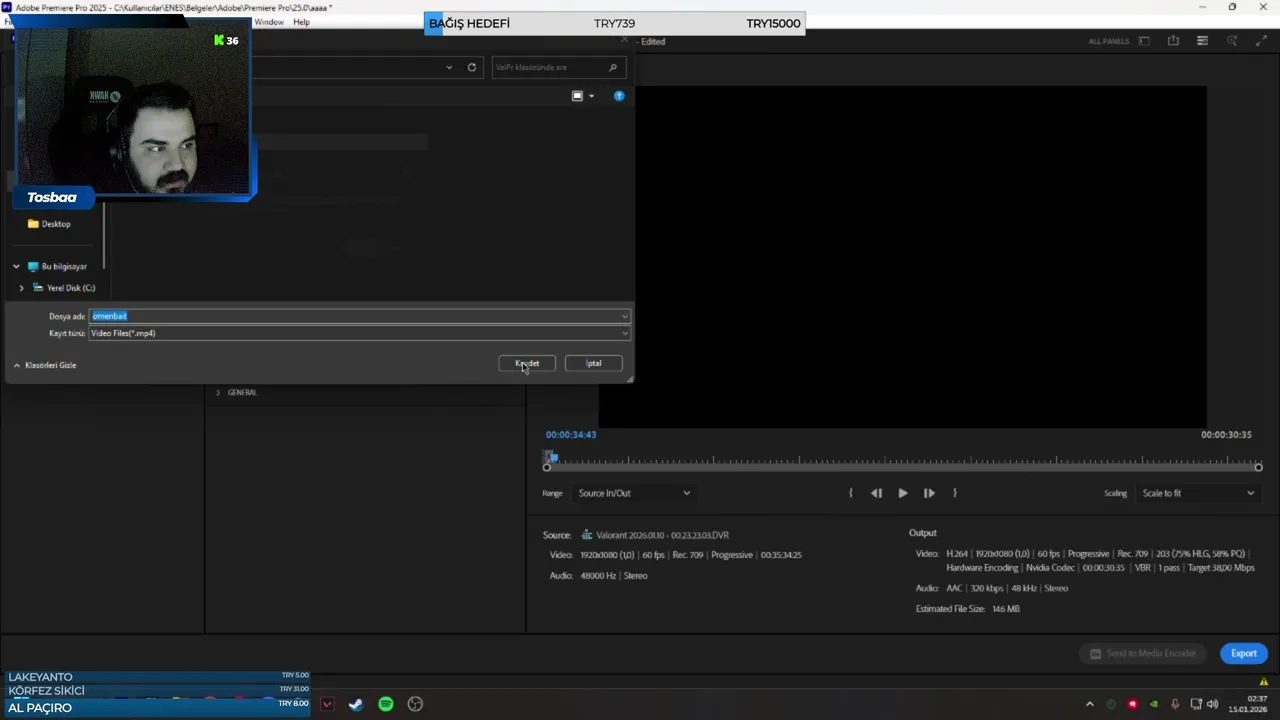The height and width of the screenshot is (720, 1280).
Task: Open the Range Source In/Out dropdown
Action: pyautogui.click(x=634, y=493)
